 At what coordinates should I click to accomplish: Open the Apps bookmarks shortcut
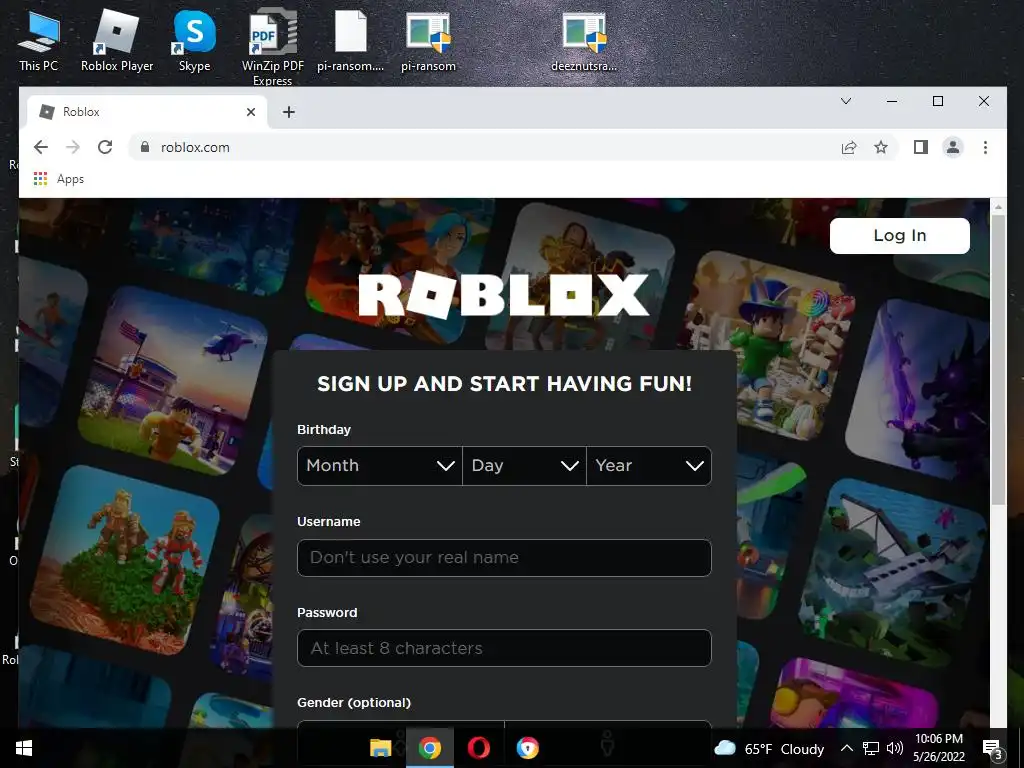tap(59, 179)
